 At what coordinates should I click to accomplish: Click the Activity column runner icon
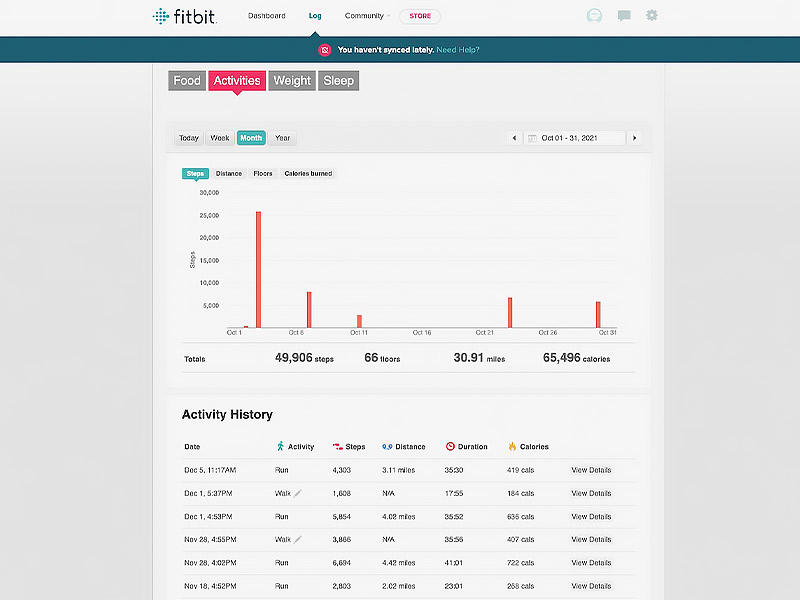click(x=280, y=446)
